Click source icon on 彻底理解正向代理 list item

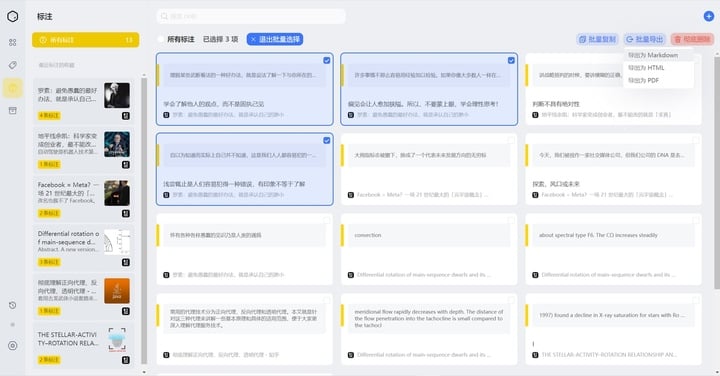[x=126, y=311]
